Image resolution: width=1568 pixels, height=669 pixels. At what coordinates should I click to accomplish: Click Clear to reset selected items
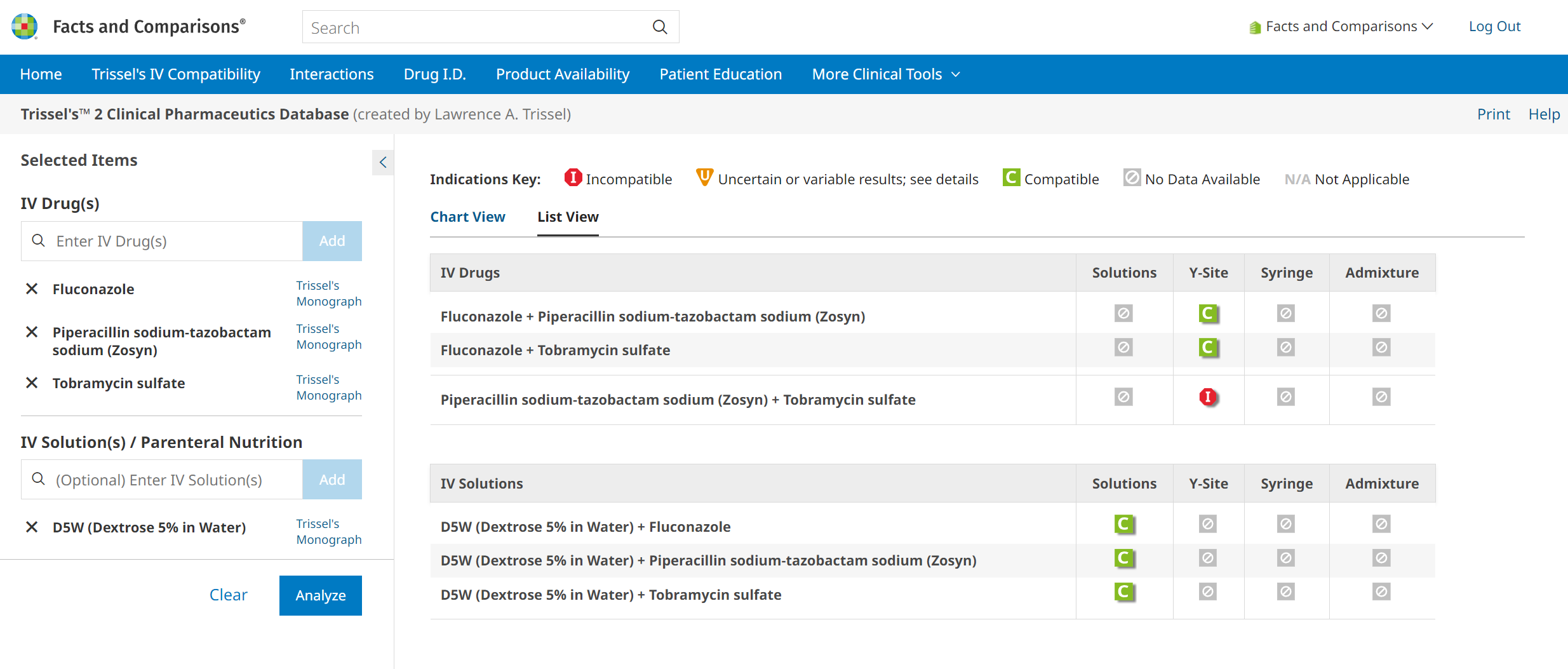pyautogui.click(x=228, y=595)
